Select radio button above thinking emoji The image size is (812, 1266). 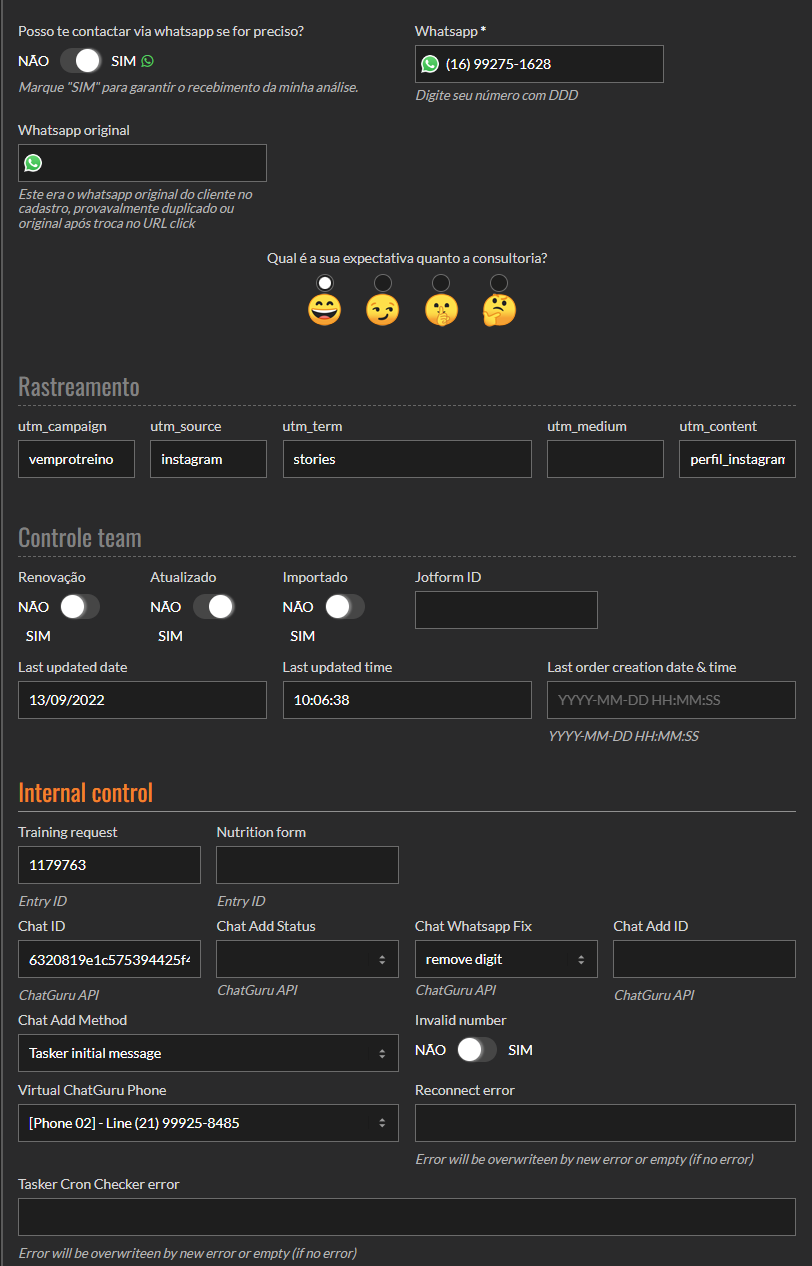[x=499, y=283]
